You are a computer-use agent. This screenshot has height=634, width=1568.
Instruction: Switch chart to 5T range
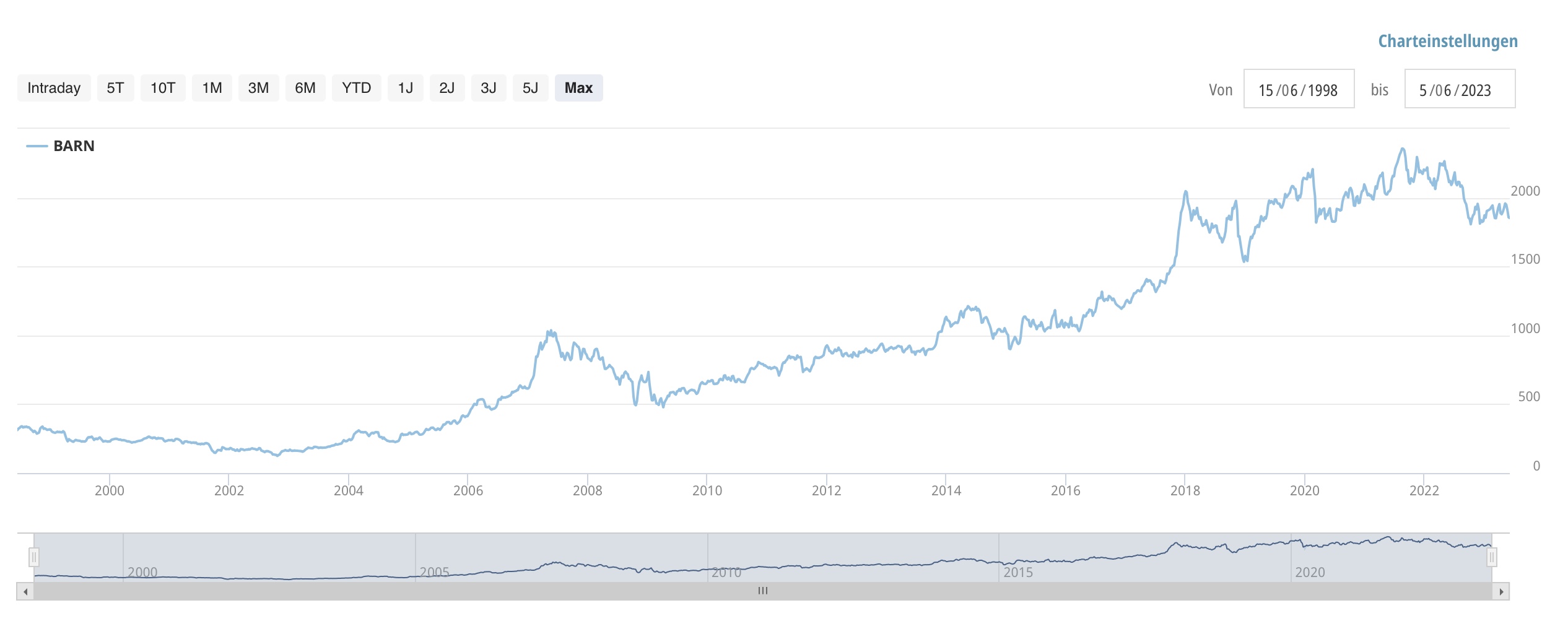[x=115, y=88]
